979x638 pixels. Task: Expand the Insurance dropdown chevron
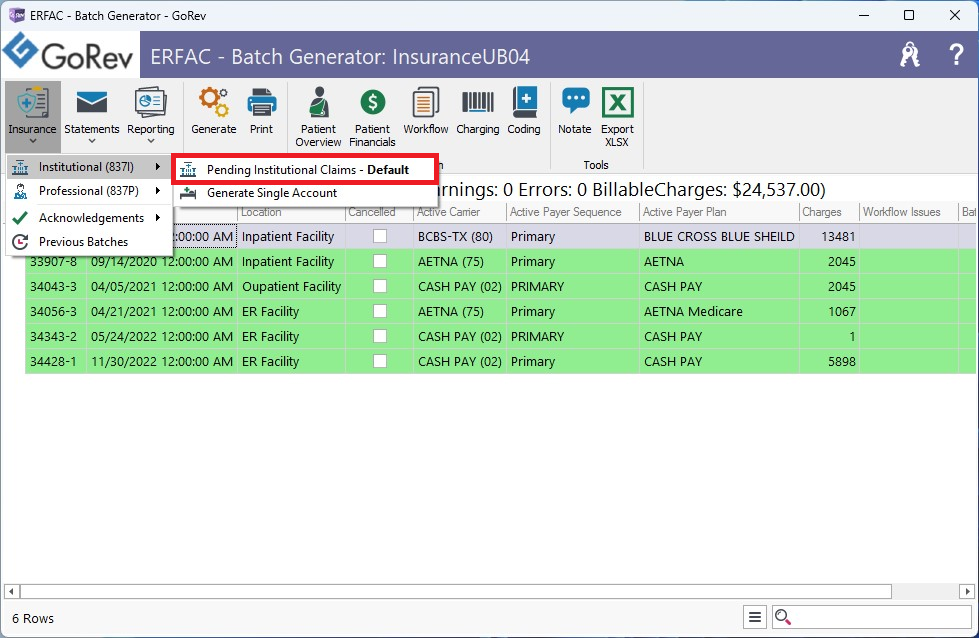point(32,141)
